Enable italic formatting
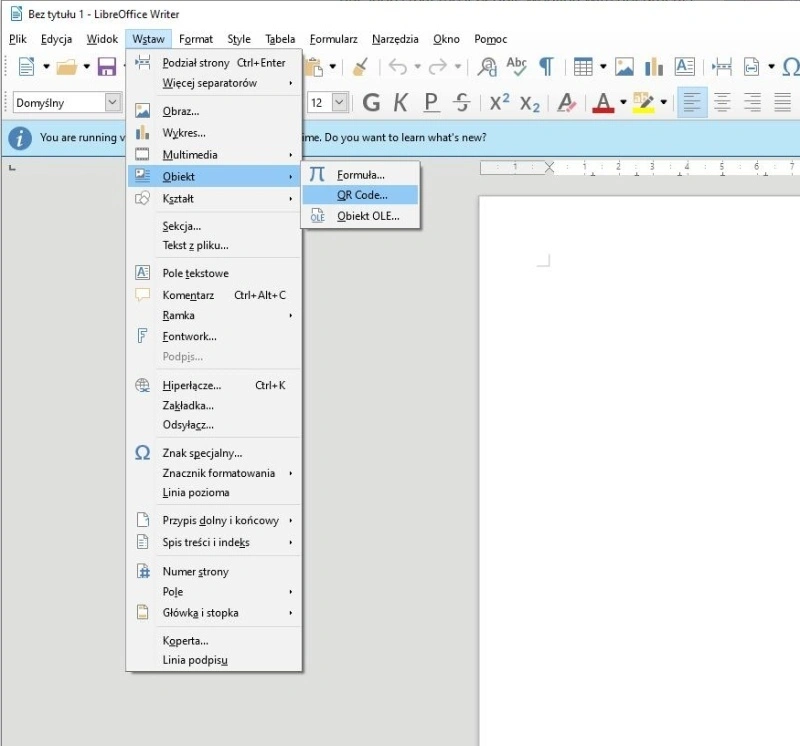Viewport: 800px width, 746px height. [400, 102]
